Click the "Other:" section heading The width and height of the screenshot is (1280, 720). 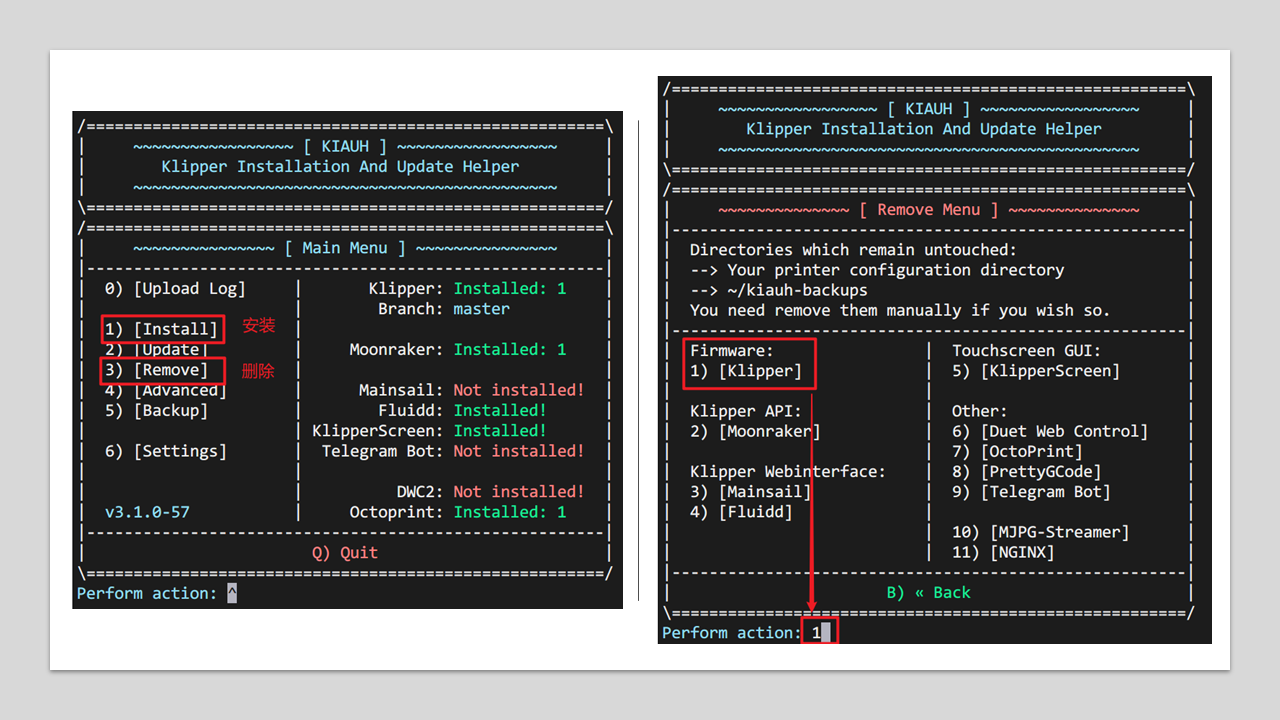979,411
